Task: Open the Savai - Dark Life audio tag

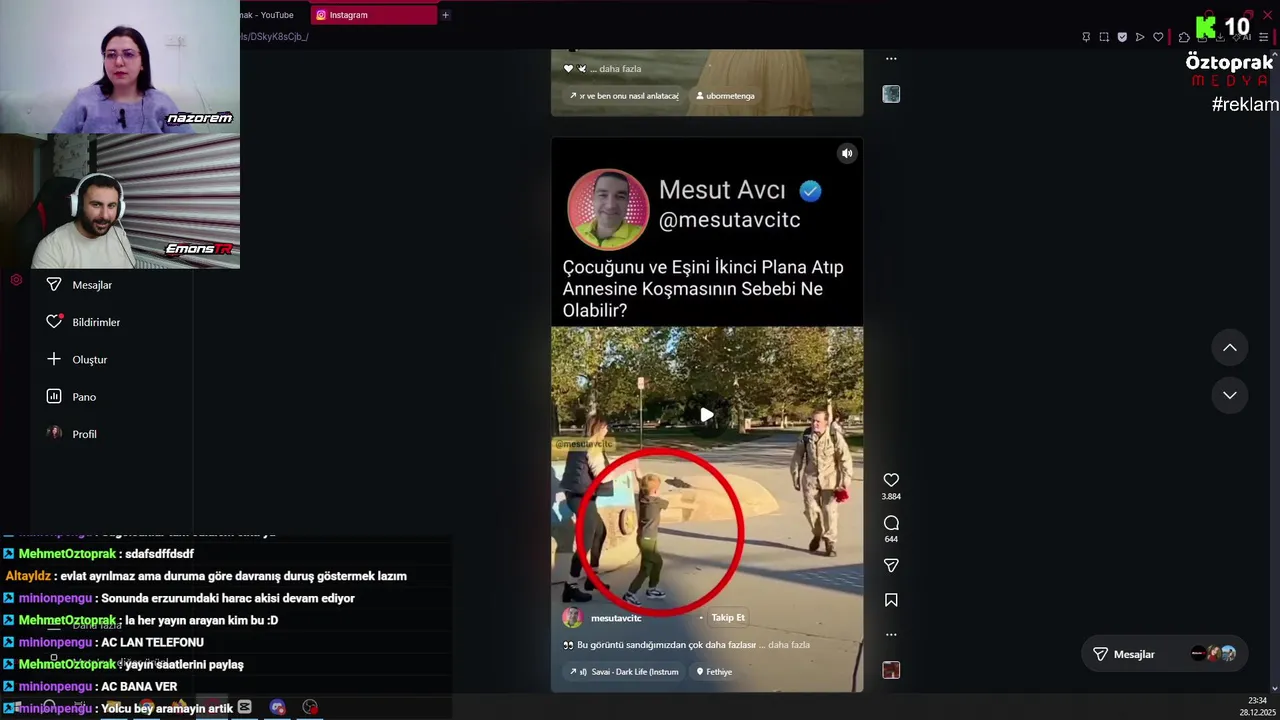Action: 624,672
